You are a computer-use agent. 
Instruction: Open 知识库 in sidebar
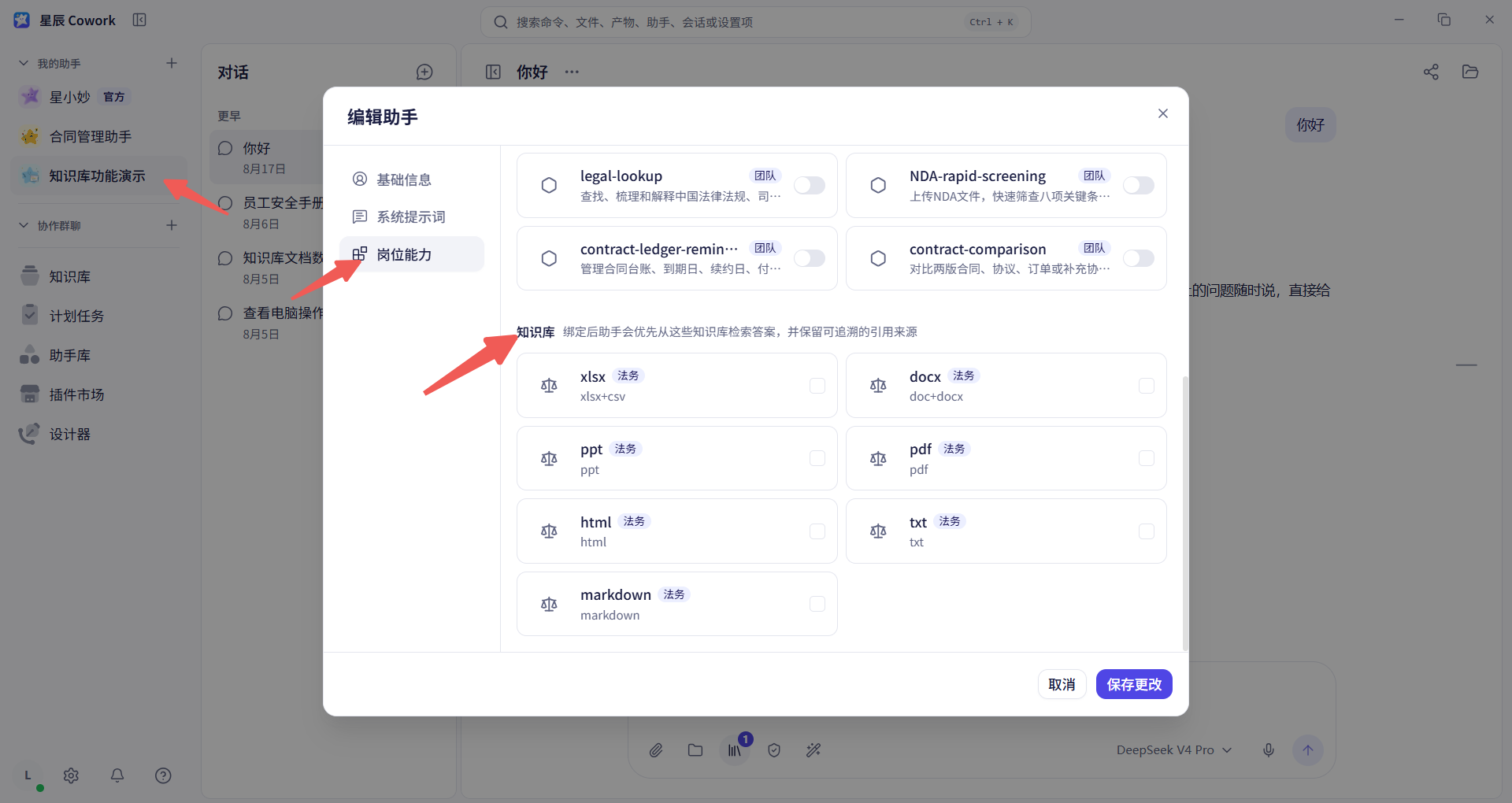(x=99, y=276)
